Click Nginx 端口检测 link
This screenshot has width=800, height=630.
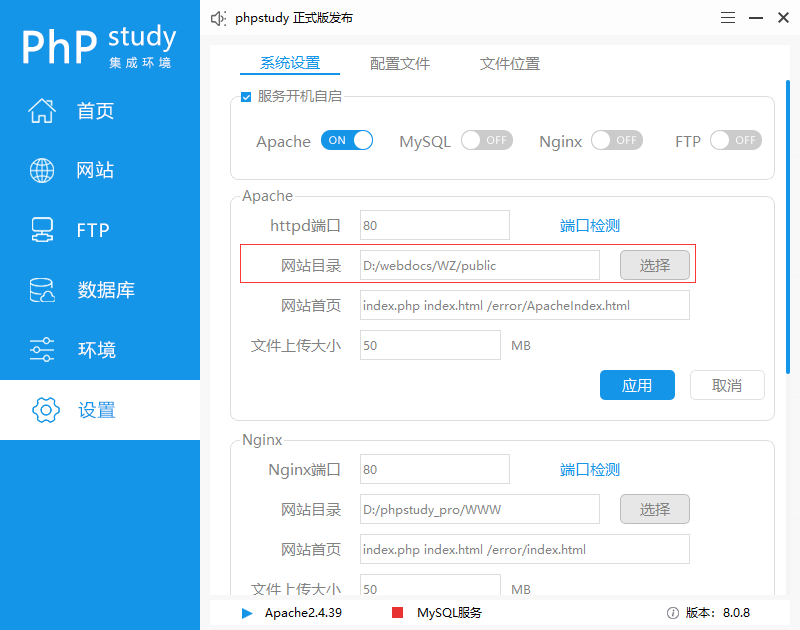point(590,469)
